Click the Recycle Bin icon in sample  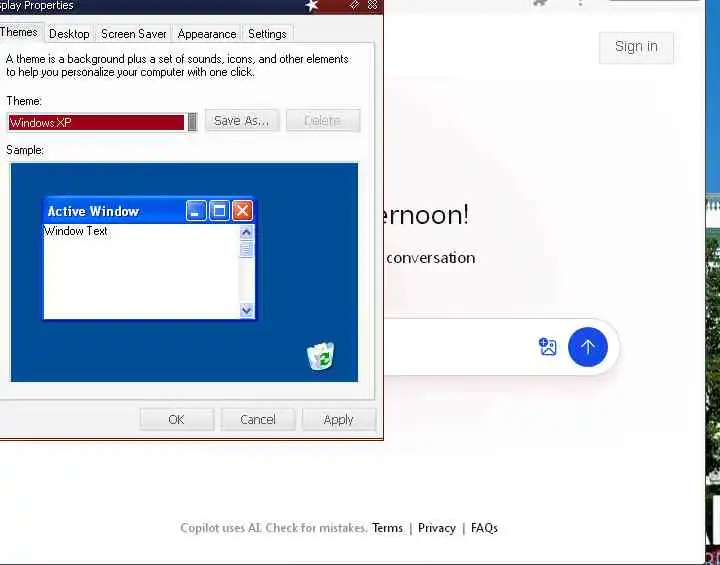[x=321, y=356]
